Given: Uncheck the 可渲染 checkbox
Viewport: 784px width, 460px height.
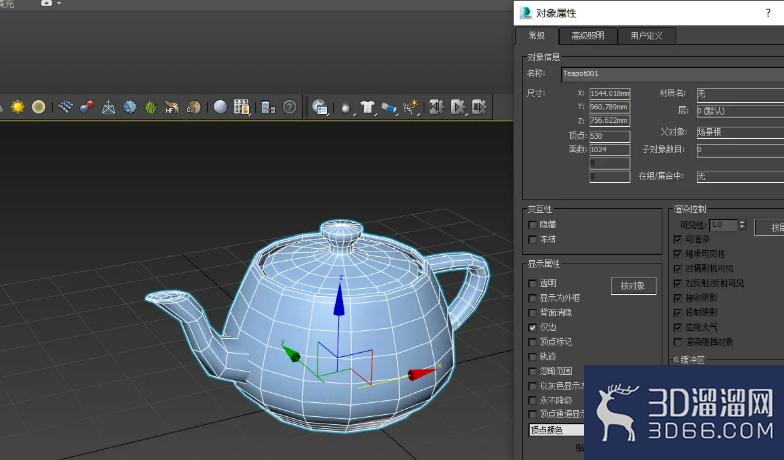Looking at the screenshot, I should [678, 240].
